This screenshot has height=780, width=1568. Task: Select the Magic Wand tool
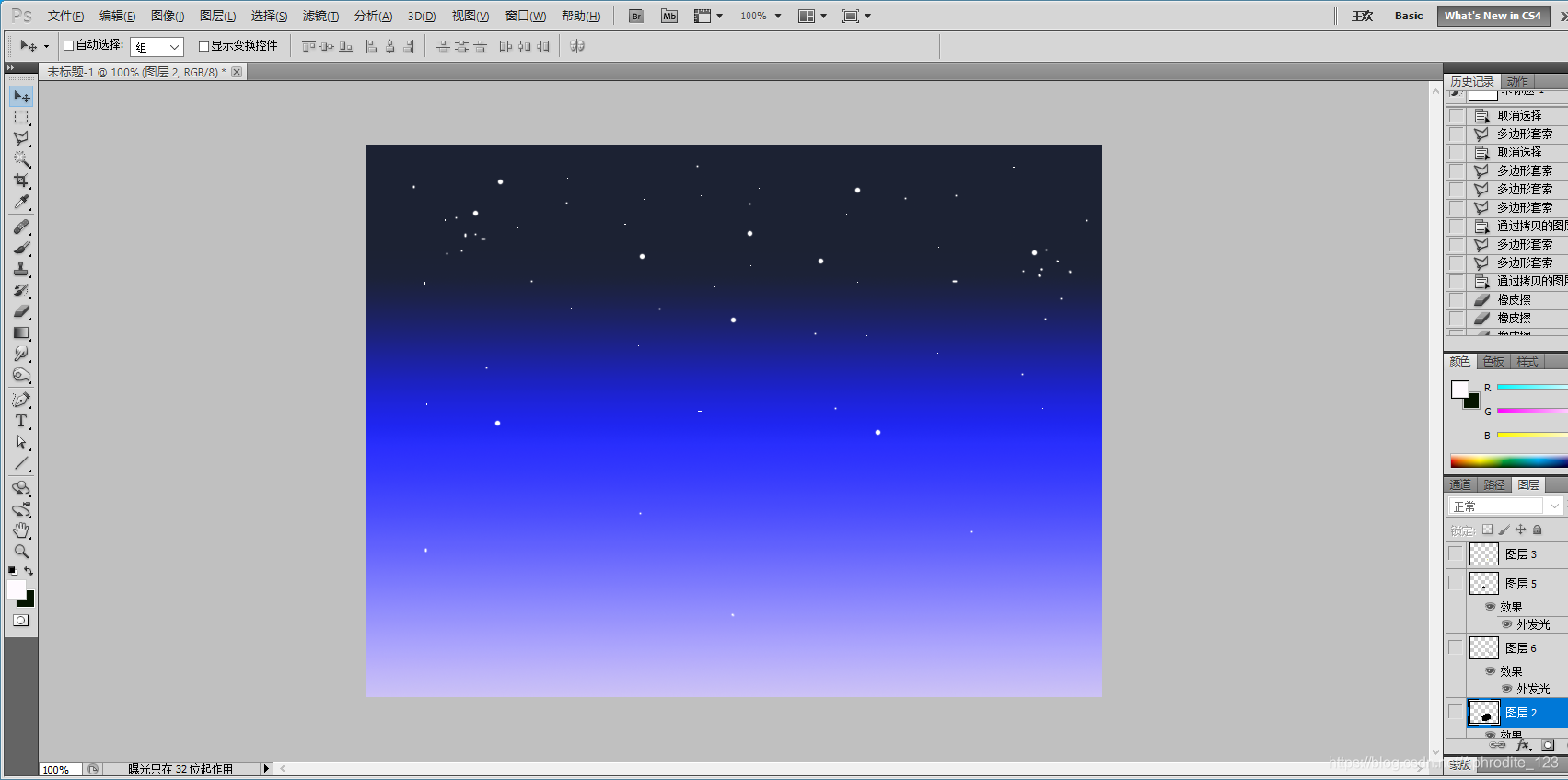[x=21, y=159]
